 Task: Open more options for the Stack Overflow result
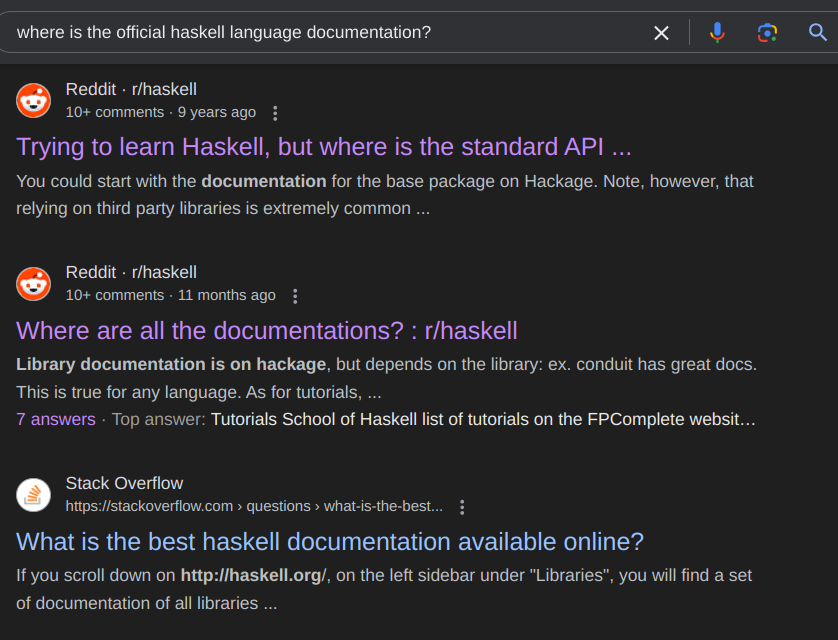462,507
